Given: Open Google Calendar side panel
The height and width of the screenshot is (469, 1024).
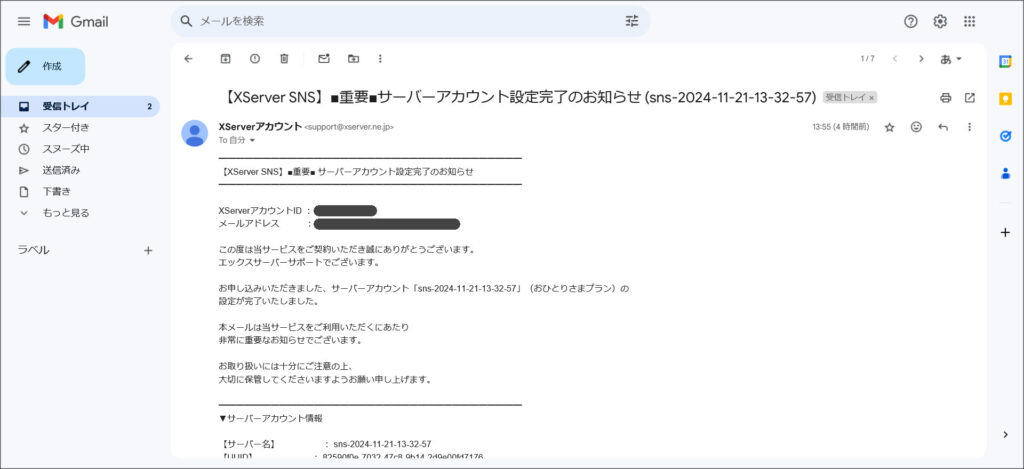Looking at the screenshot, I should coord(1006,61).
